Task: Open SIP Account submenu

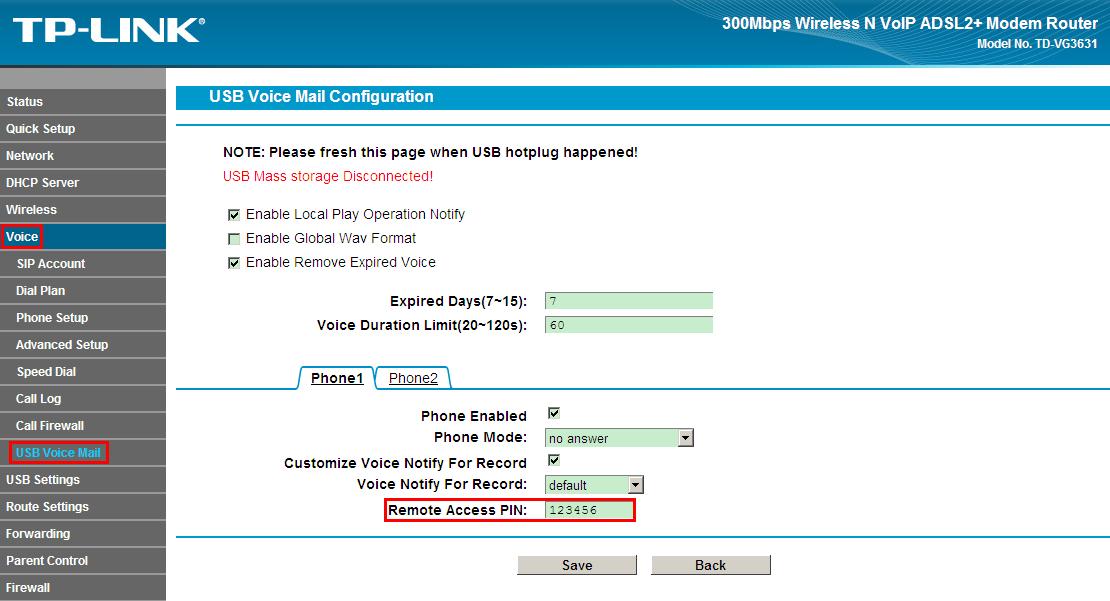Action: point(82,263)
